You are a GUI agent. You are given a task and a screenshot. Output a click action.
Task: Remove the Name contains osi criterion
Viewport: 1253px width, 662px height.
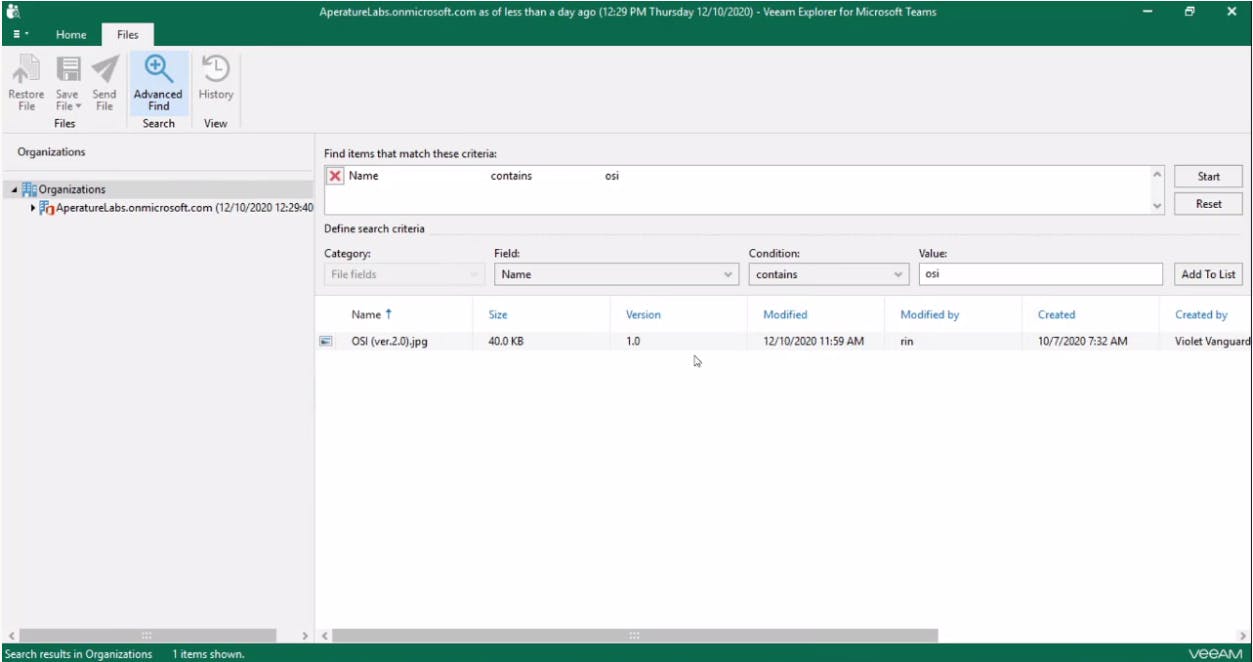[x=335, y=176]
